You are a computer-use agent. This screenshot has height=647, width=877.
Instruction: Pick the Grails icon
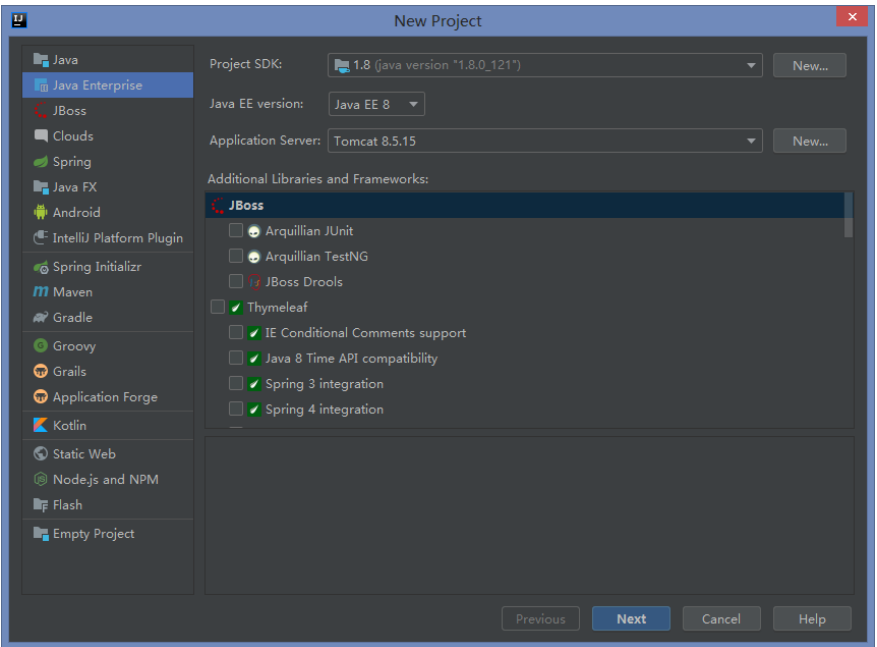tap(41, 371)
